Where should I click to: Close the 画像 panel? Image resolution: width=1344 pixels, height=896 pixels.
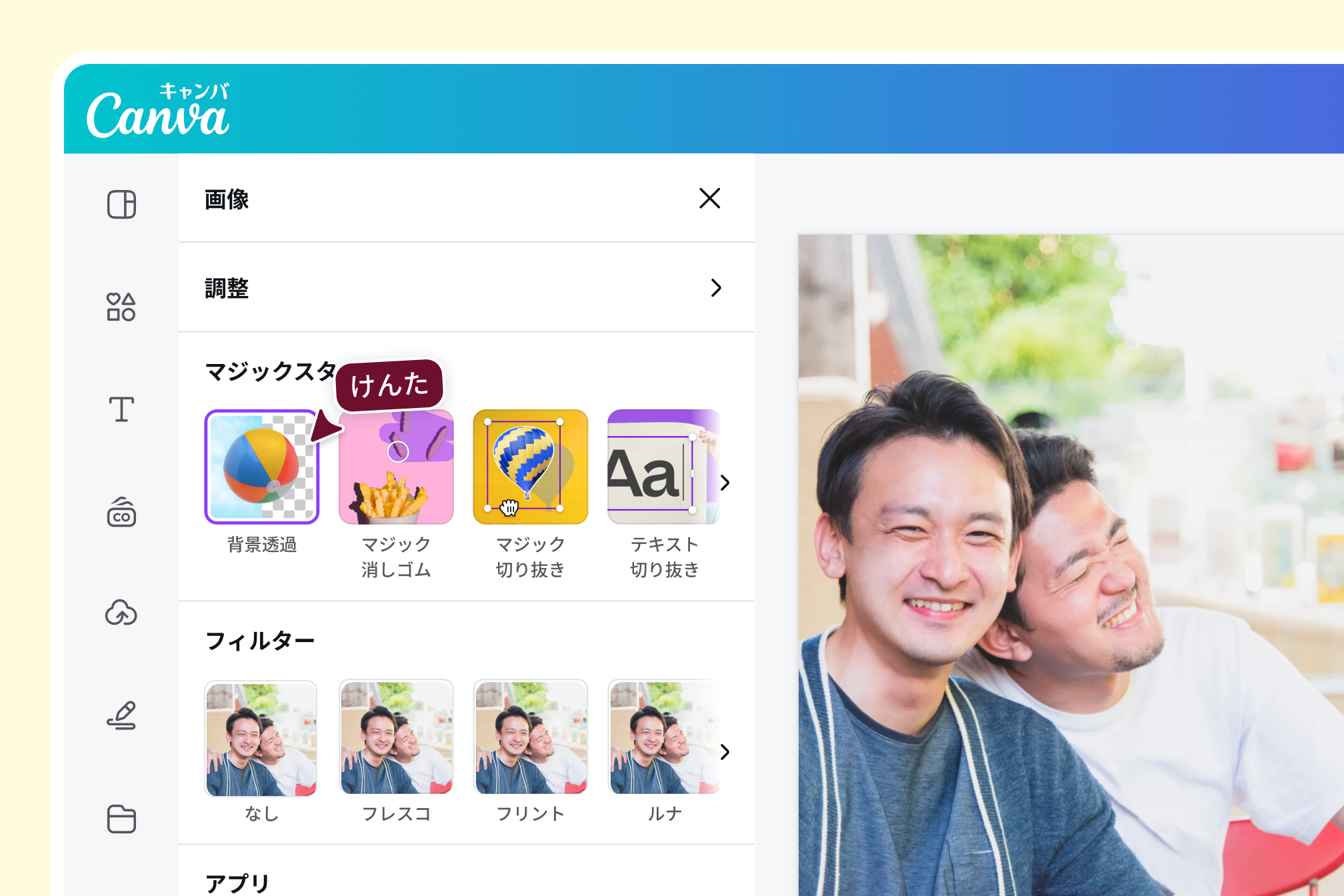[709, 198]
